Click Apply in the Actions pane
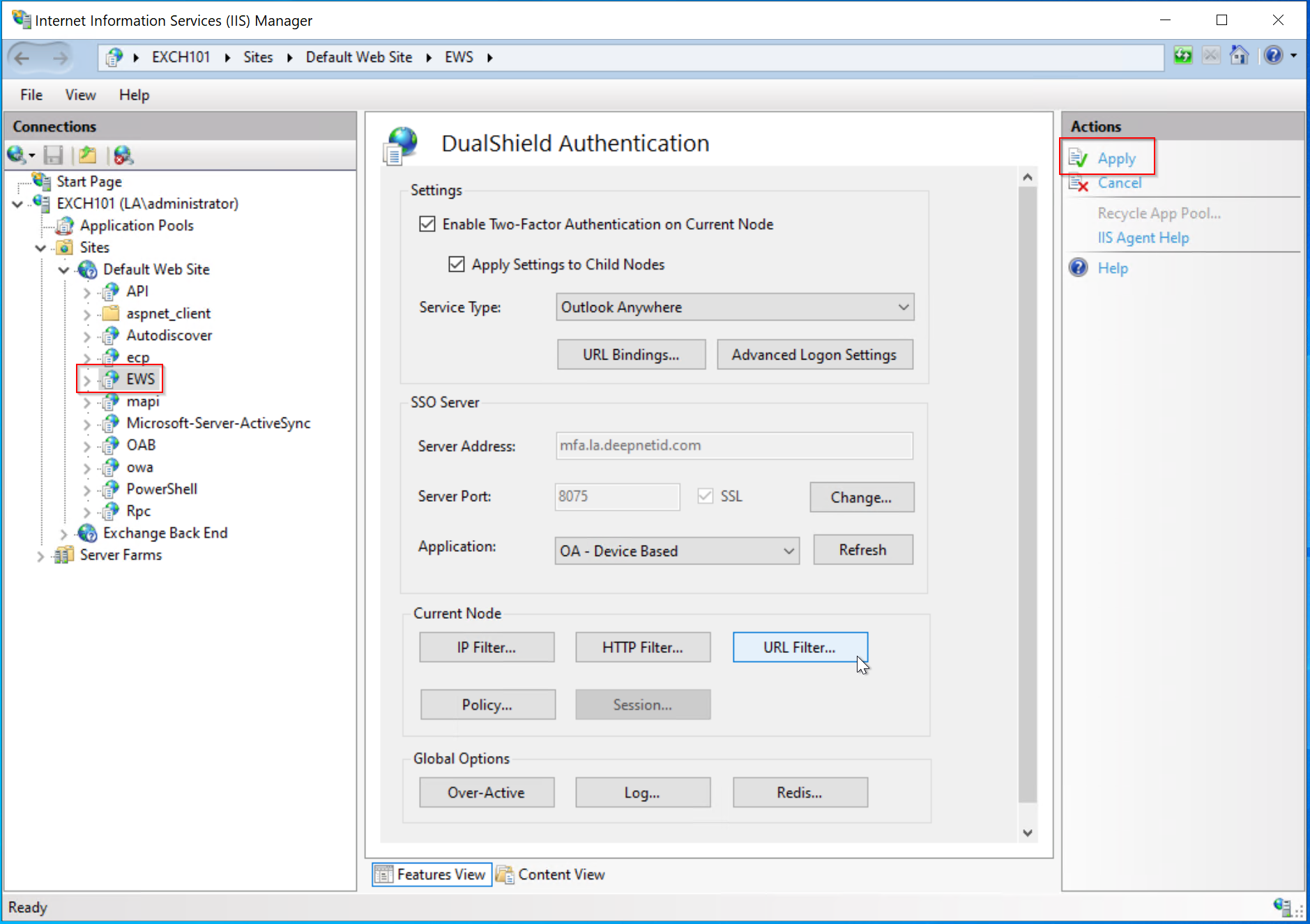 click(1116, 159)
